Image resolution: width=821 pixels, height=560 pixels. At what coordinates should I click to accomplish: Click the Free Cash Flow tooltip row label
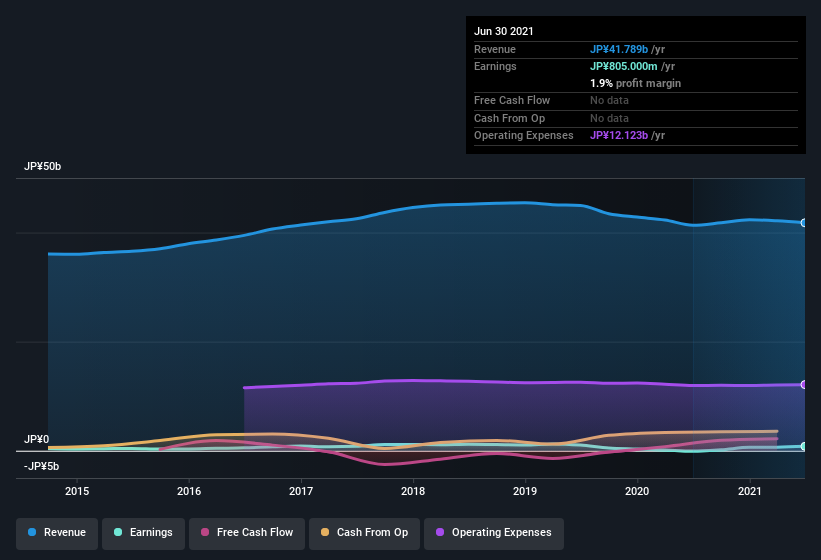[x=512, y=100]
